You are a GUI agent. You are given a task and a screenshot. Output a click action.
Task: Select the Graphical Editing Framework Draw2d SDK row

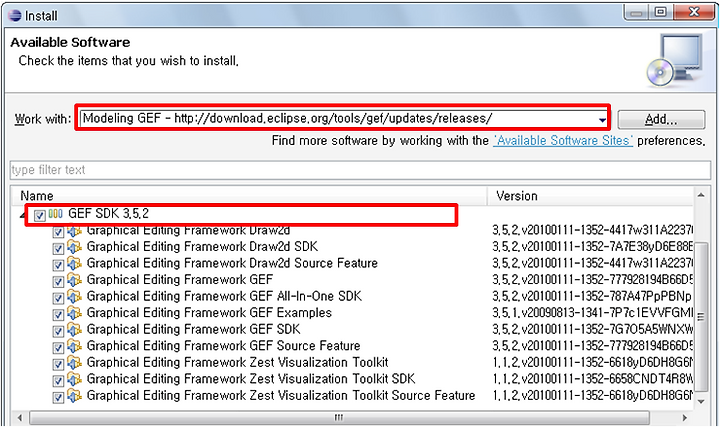click(x=202, y=247)
